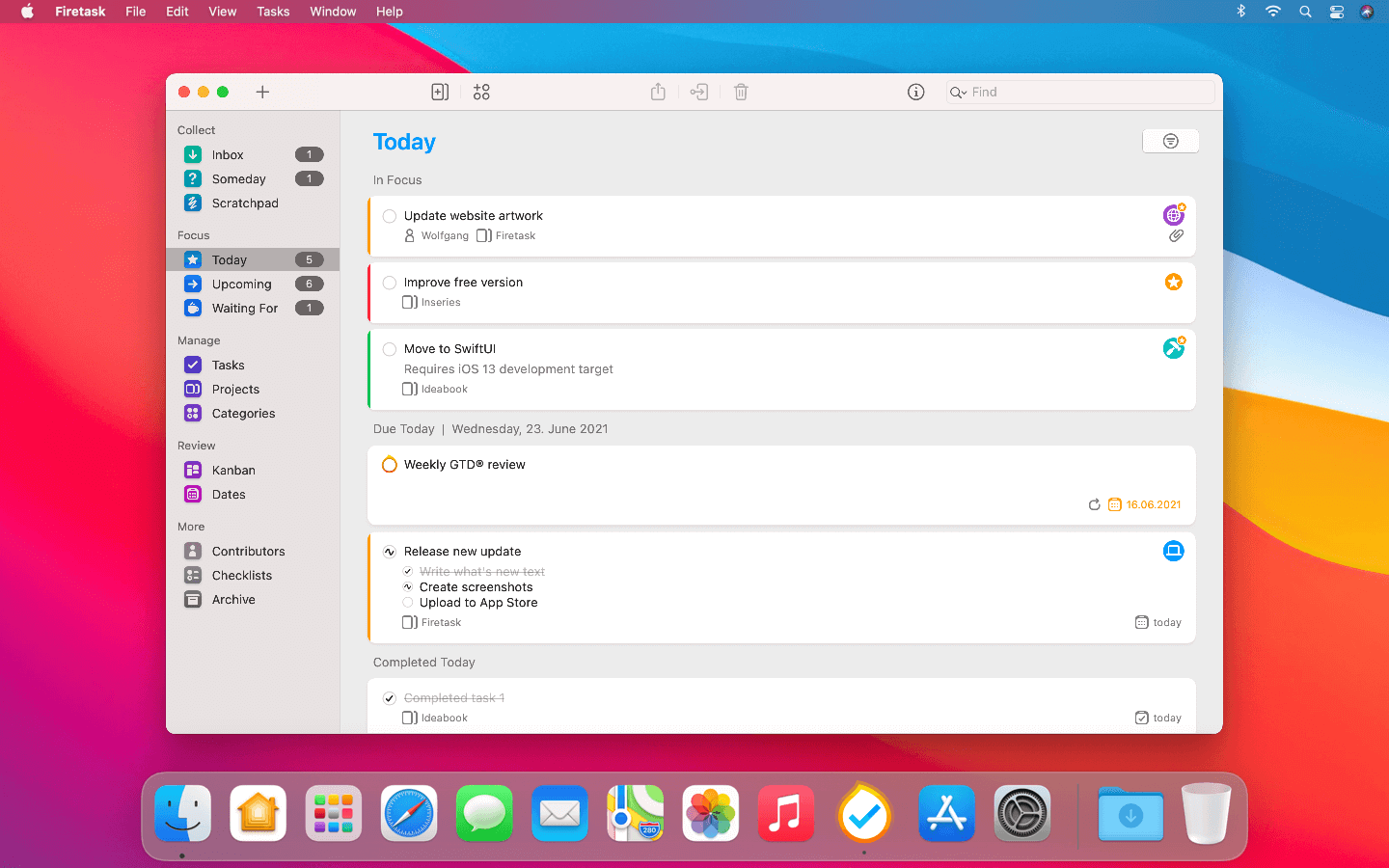Image resolution: width=1389 pixels, height=868 pixels.
Task: Open the Firetask app menu
Action: 80,12
